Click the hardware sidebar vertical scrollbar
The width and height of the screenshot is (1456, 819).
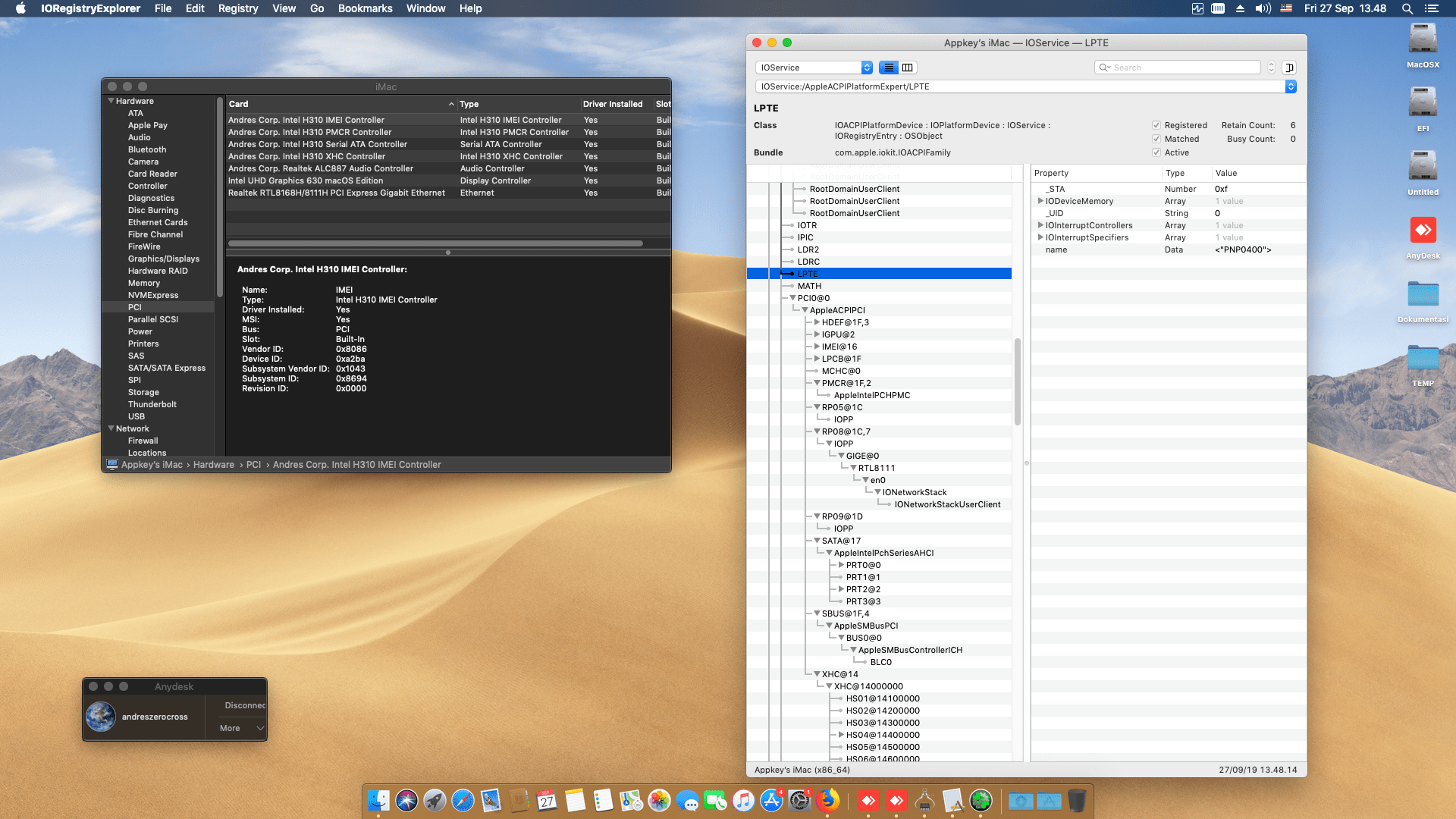[220, 197]
